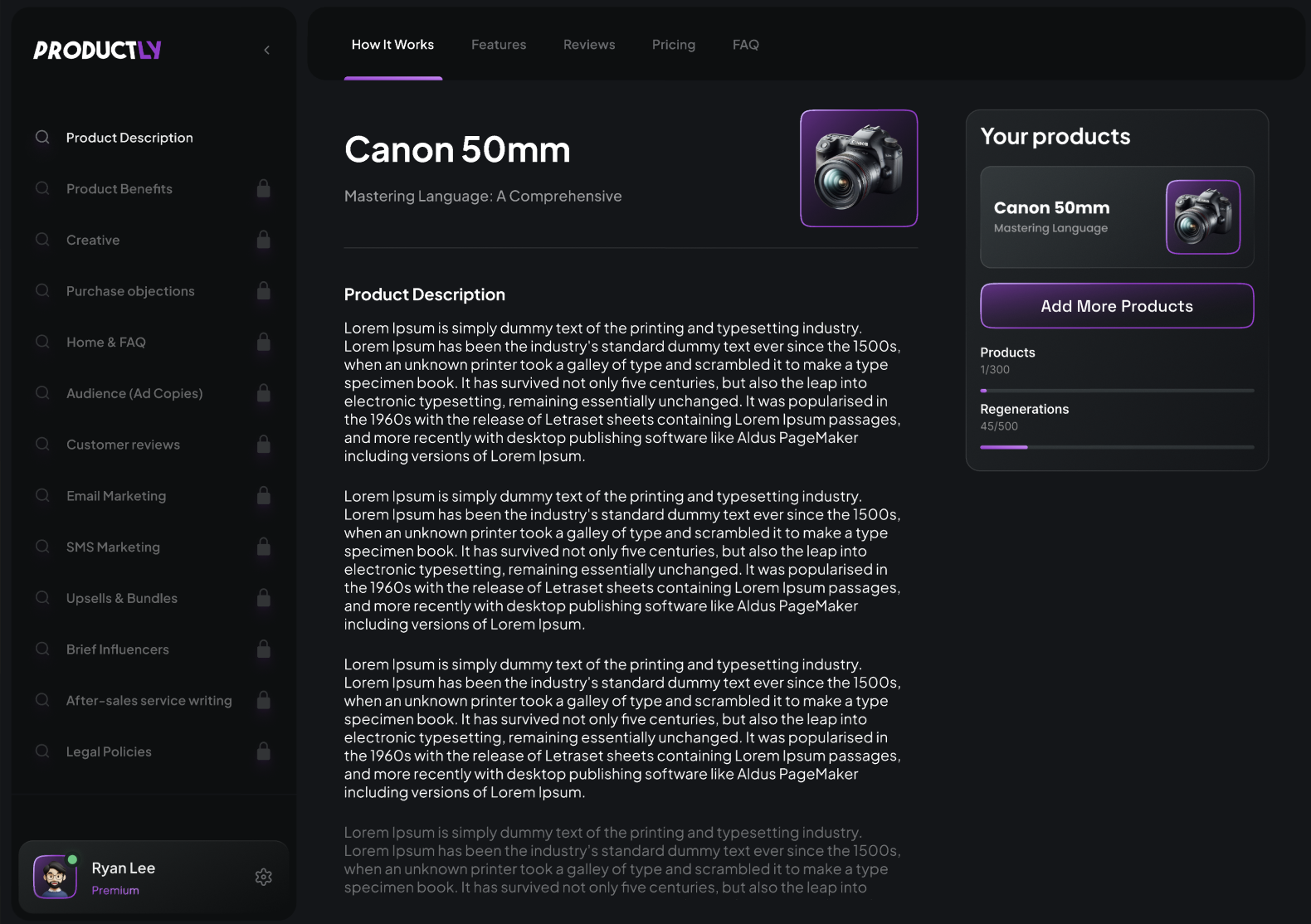Click the search icon beside Home & FAQ
This screenshot has height=924, width=1311.
click(42, 342)
